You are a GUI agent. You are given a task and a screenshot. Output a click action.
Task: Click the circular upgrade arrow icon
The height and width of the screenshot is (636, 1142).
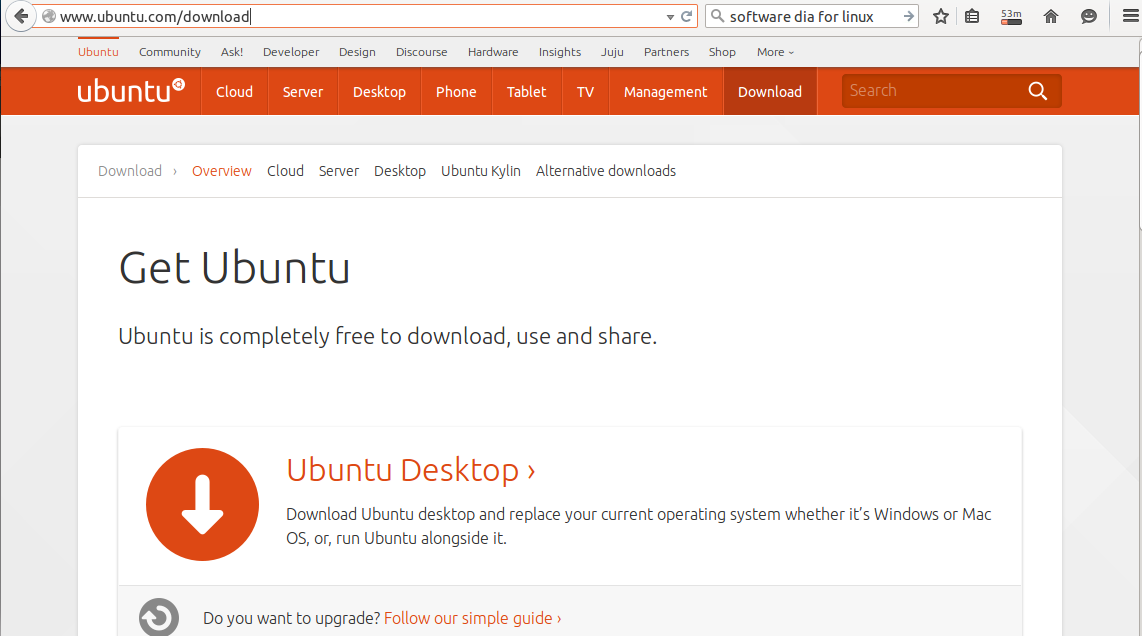click(x=158, y=617)
